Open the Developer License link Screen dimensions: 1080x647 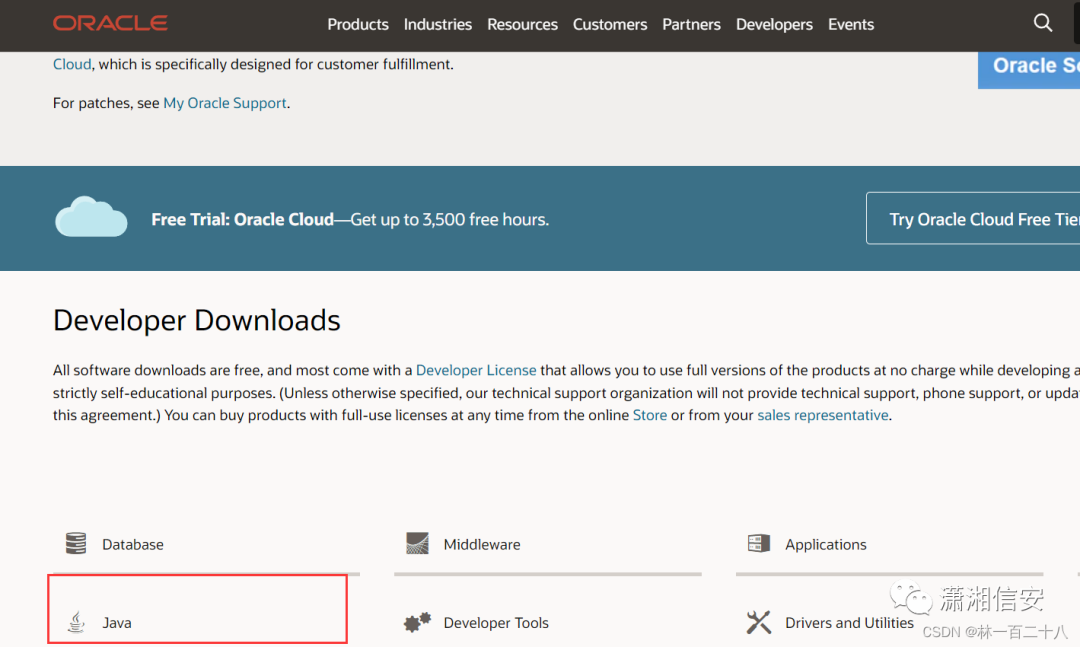click(x=476, y=370)
